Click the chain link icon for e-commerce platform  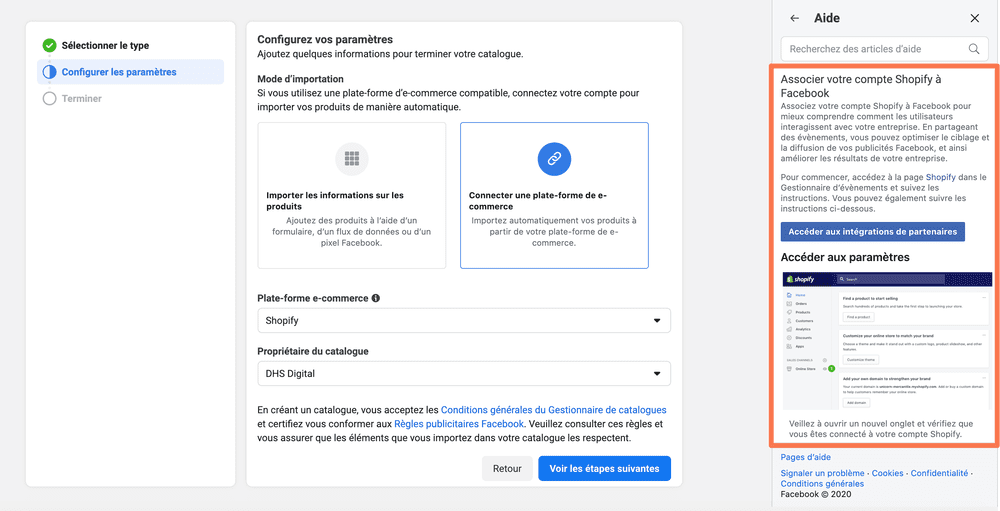554,159
